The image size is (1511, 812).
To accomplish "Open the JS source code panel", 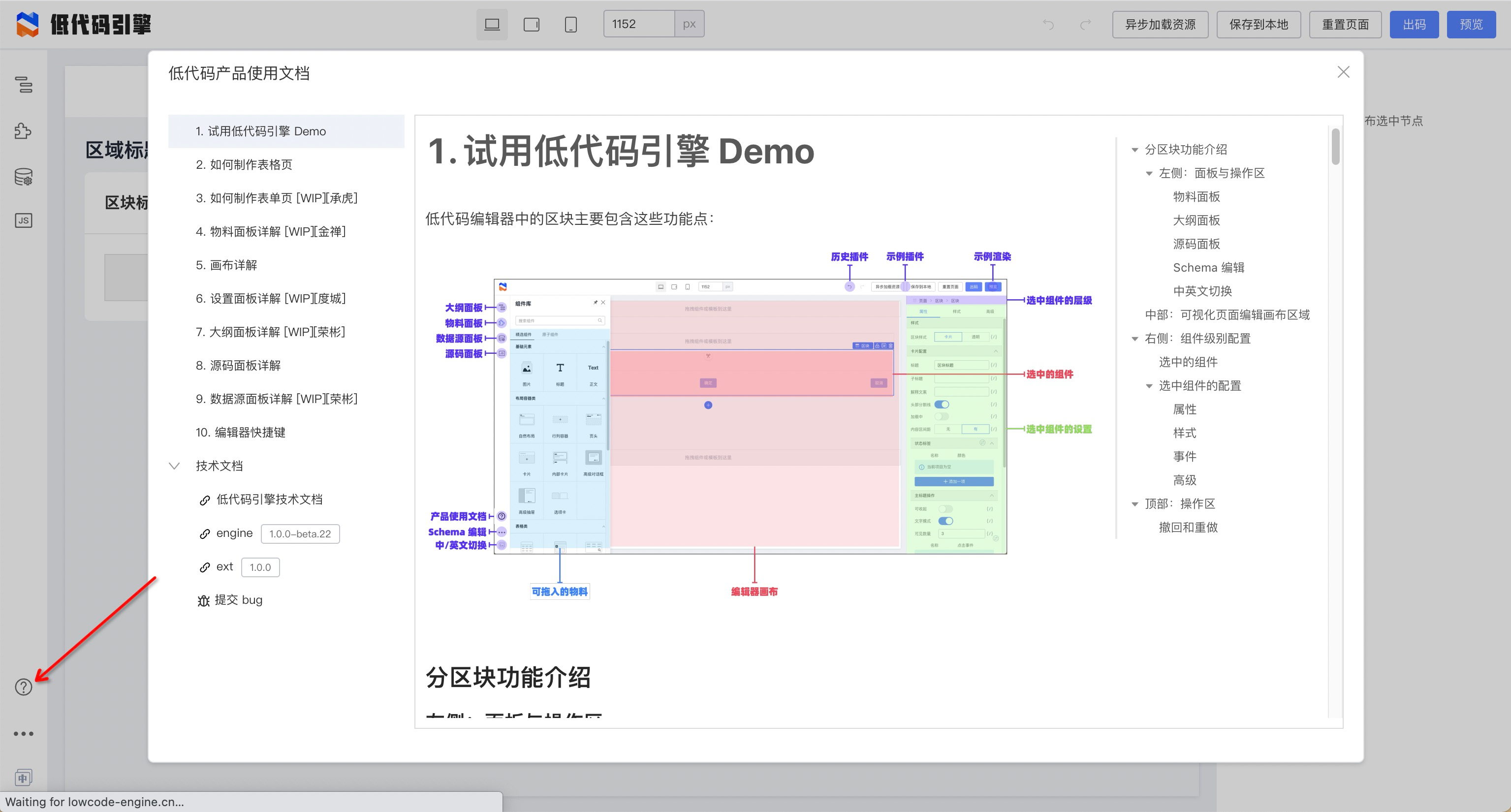I will click(24, 220).
